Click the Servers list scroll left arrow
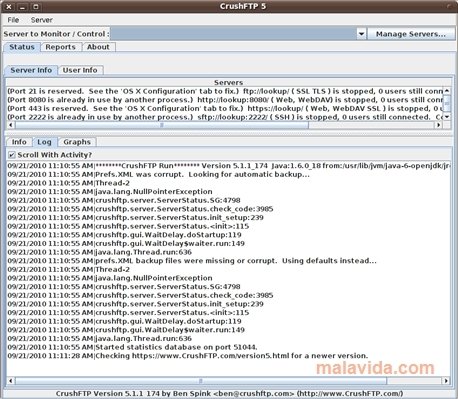This screenshot has height=399, width=458. pos(11,125)
